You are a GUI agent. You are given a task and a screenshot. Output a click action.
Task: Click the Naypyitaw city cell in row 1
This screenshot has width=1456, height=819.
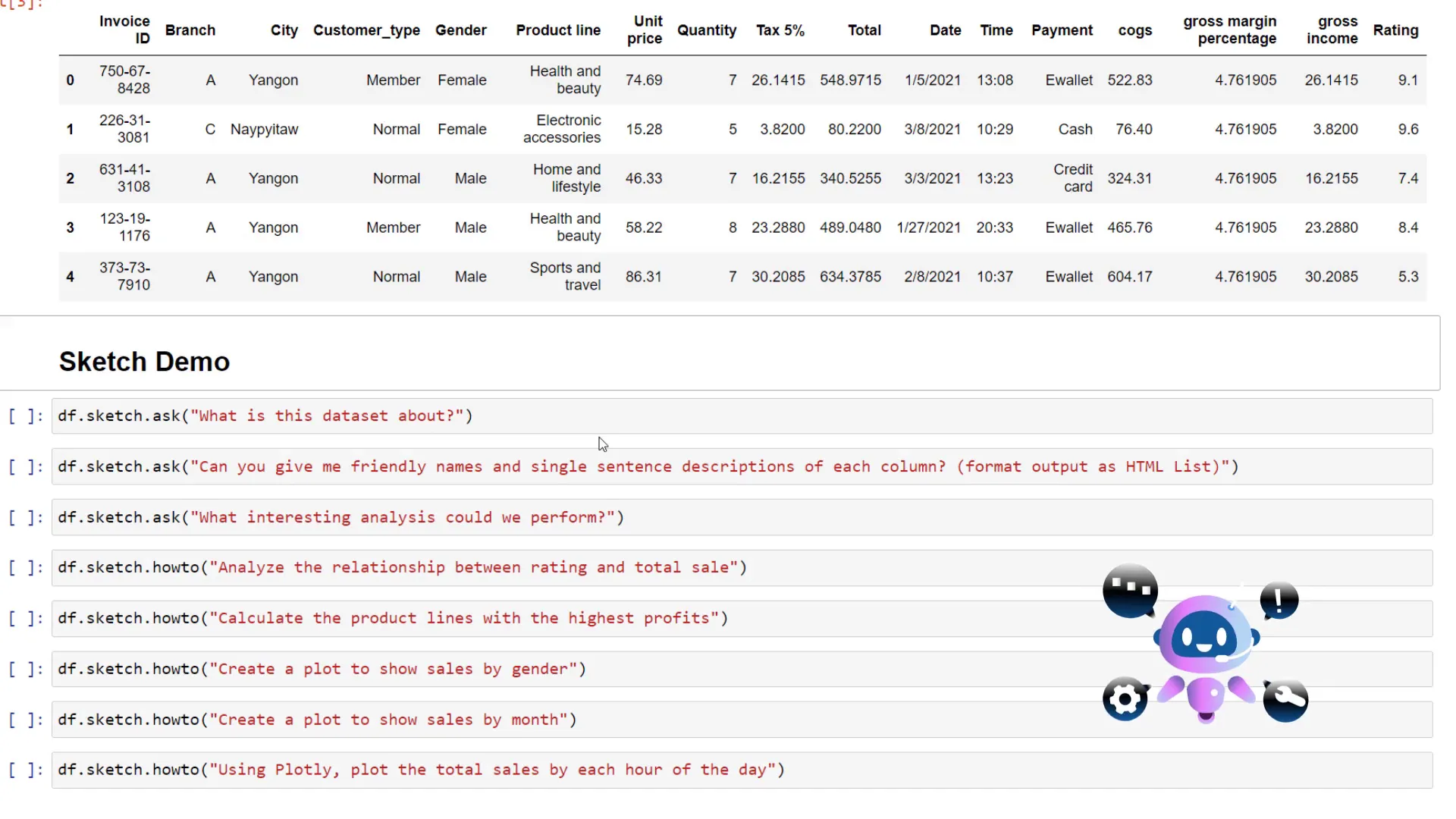(265, 129)
